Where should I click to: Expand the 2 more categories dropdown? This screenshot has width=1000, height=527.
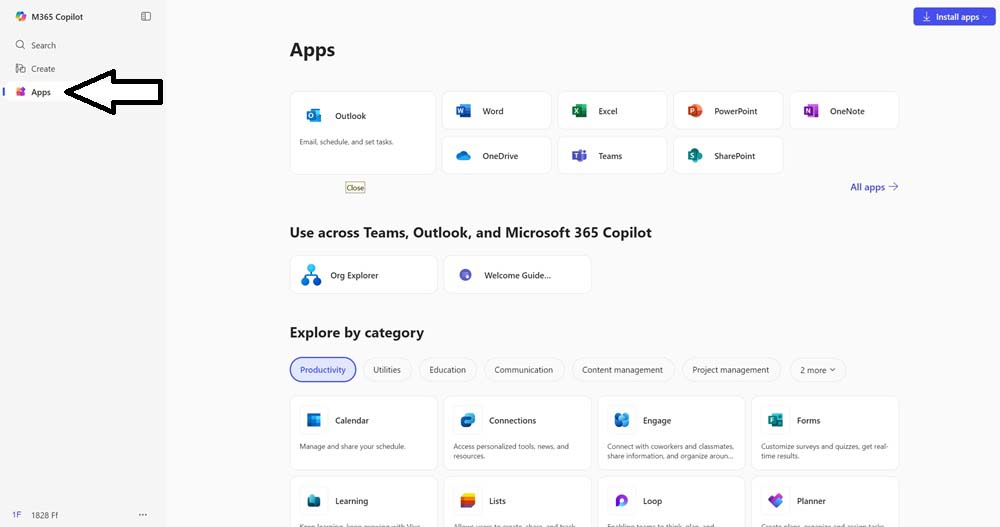tap(818, 370)
